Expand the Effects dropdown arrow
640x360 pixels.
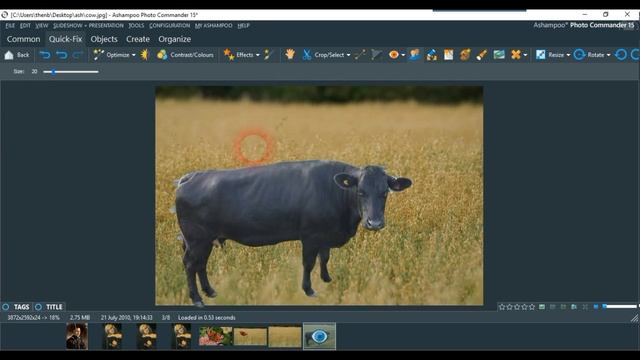pyautogui.click(x=258, y=55)
